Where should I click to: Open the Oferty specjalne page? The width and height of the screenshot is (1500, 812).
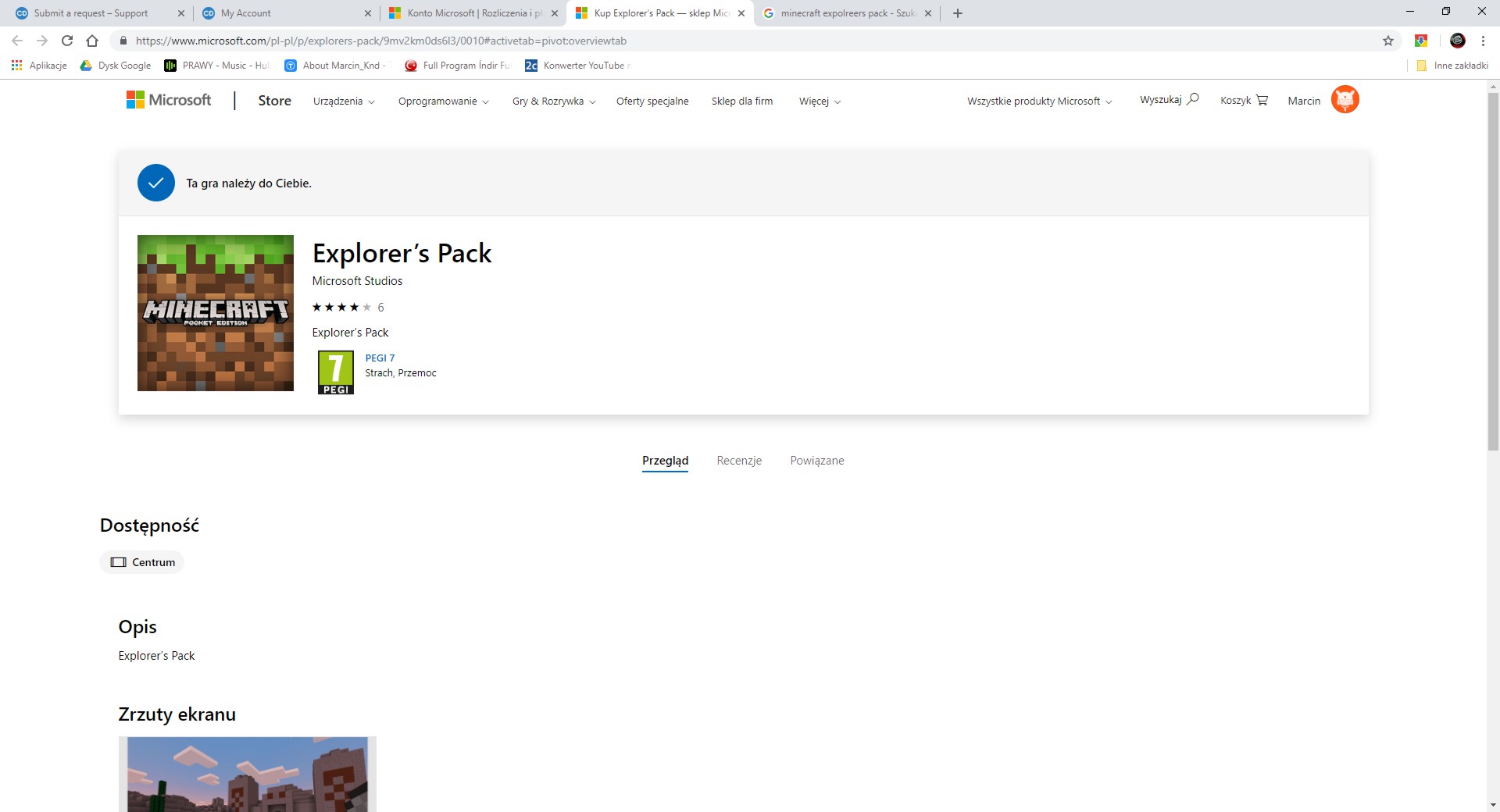(x=652, y=101)
